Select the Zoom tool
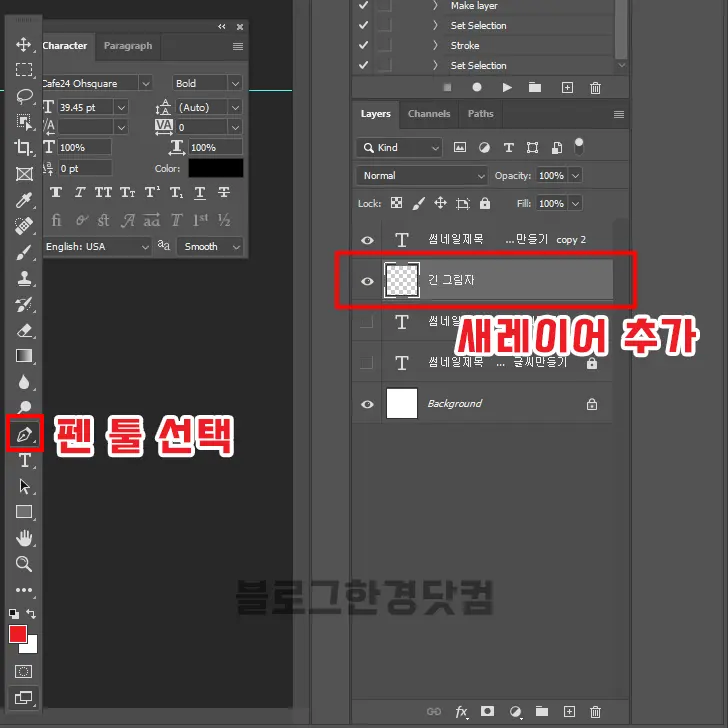 24,564
